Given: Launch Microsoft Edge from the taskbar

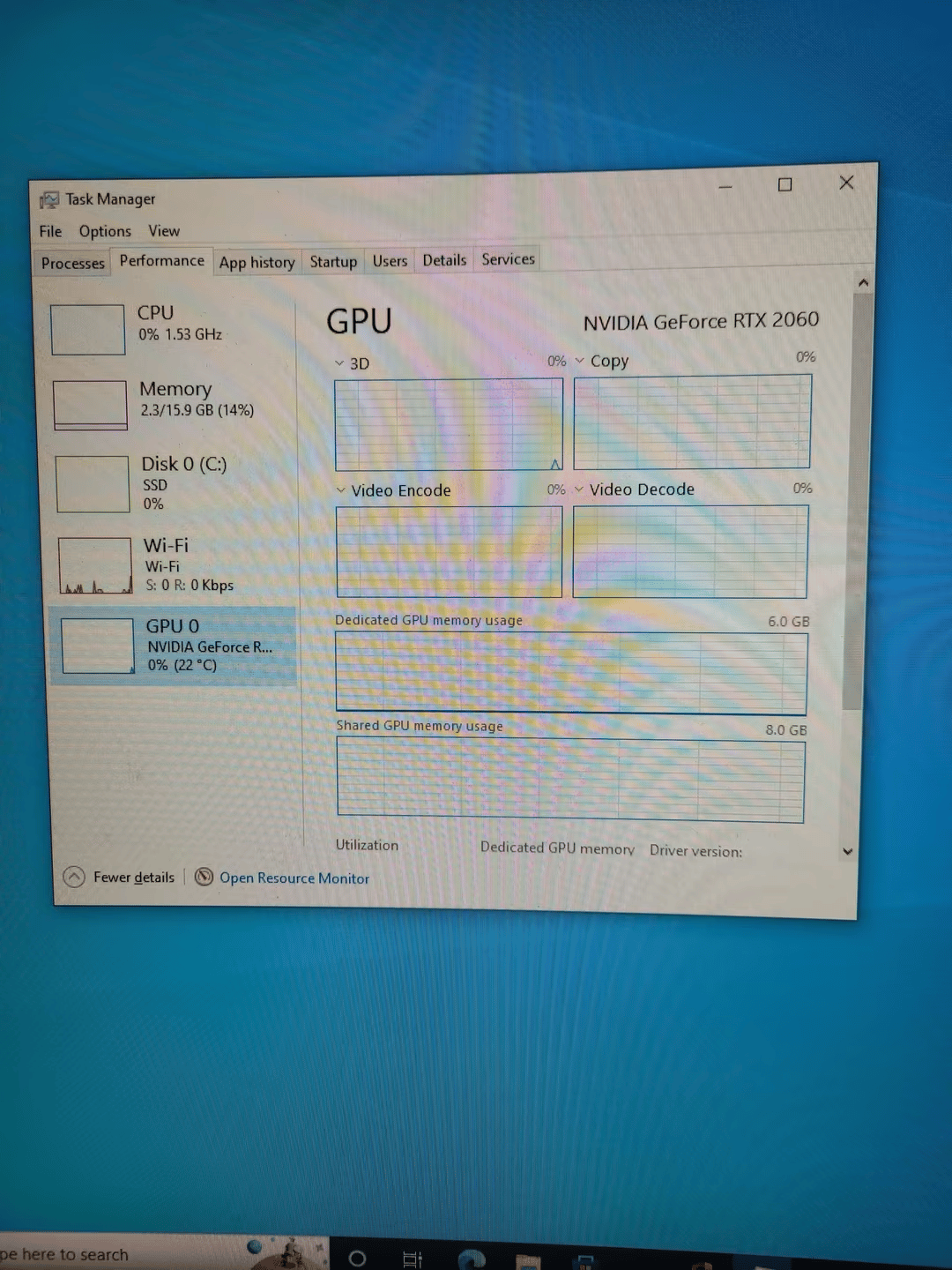Looking at the screenshot, I should 472,1259.
